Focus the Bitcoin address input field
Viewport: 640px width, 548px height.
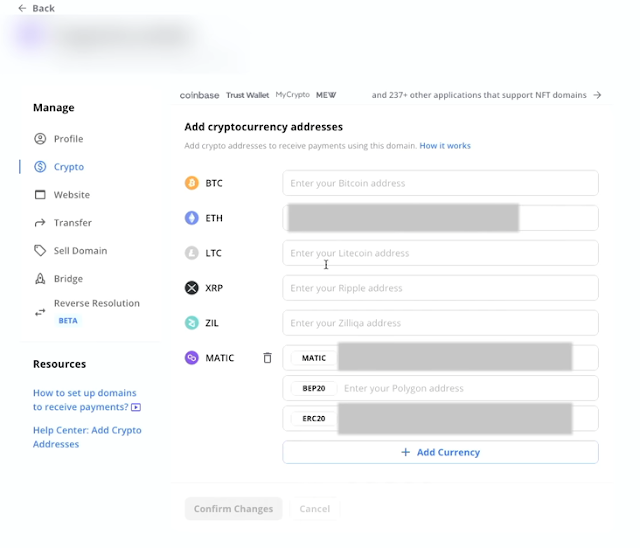[x=440, y=183]
